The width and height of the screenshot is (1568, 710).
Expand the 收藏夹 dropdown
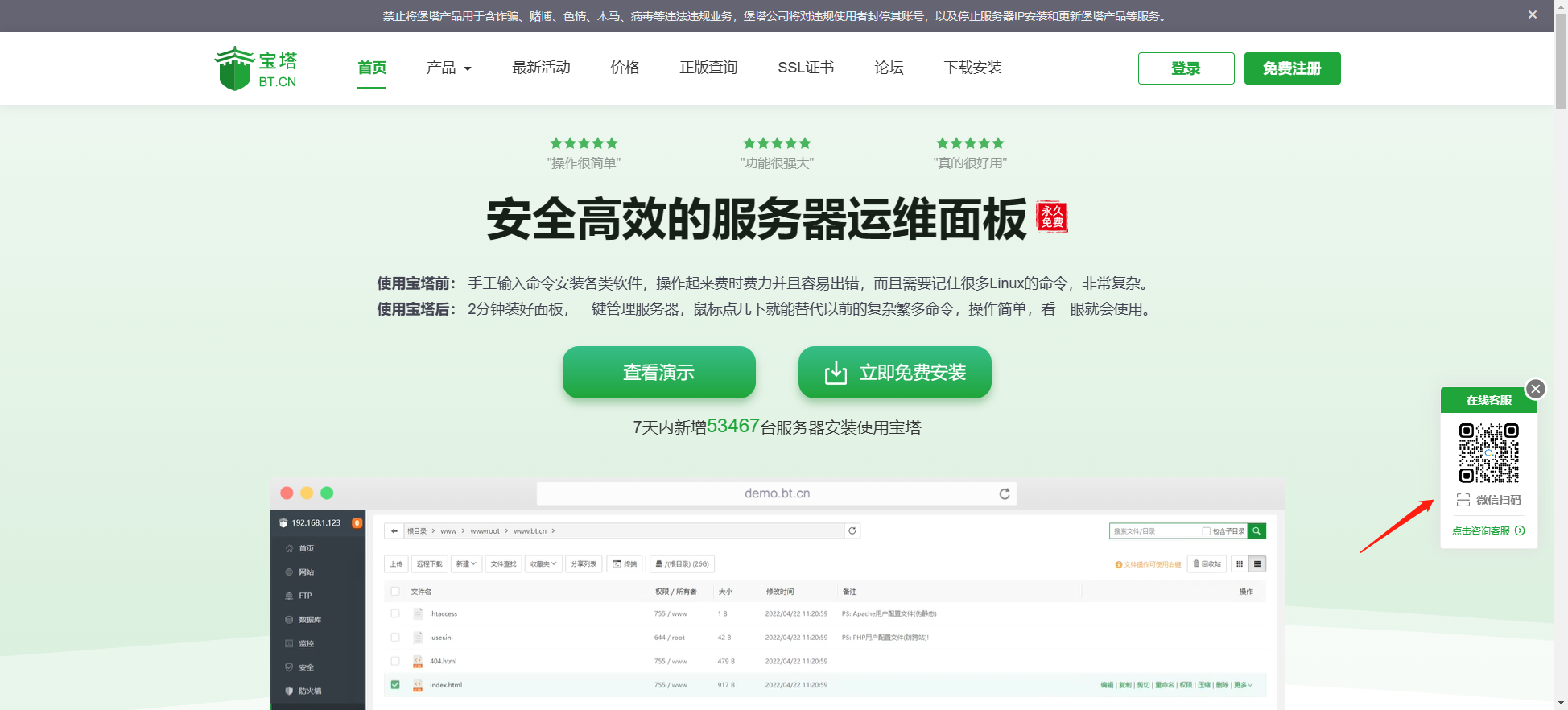[543, 564]
